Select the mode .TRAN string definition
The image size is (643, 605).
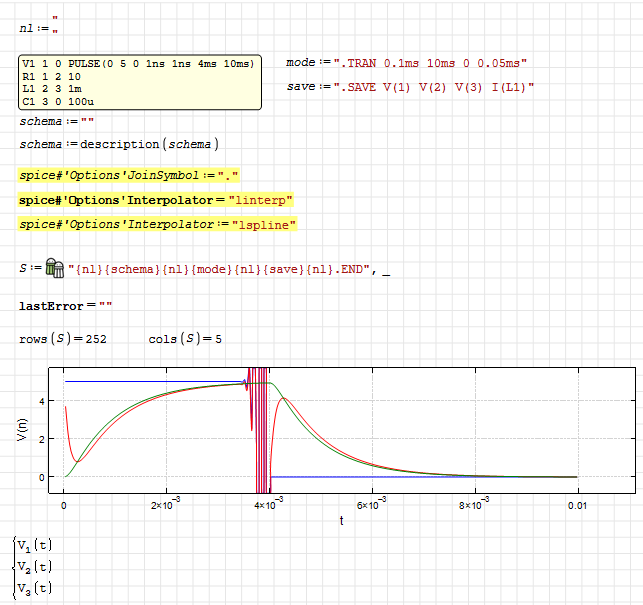click(x=405, y=62)
